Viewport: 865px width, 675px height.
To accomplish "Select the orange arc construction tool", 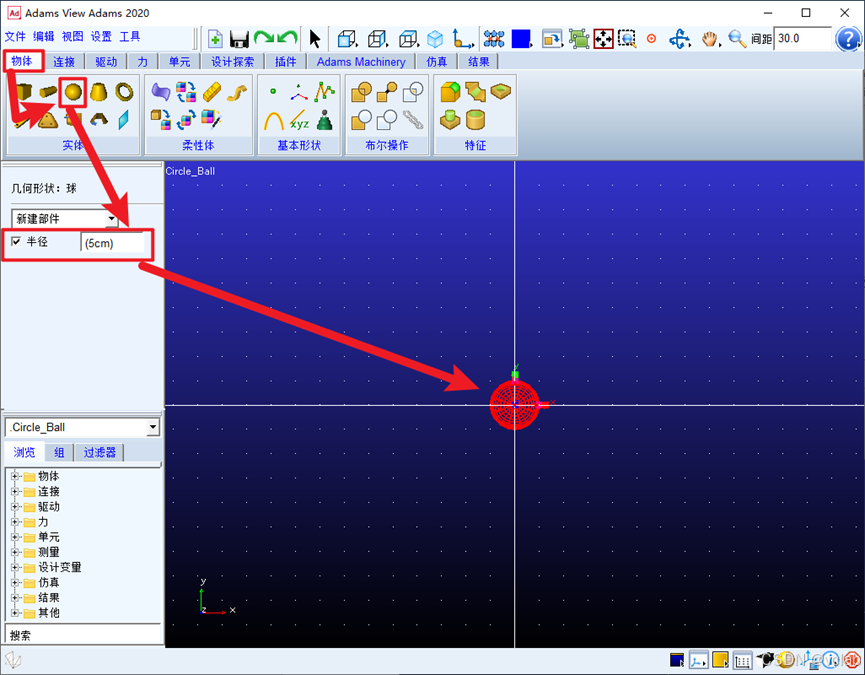I will [274, 120].
